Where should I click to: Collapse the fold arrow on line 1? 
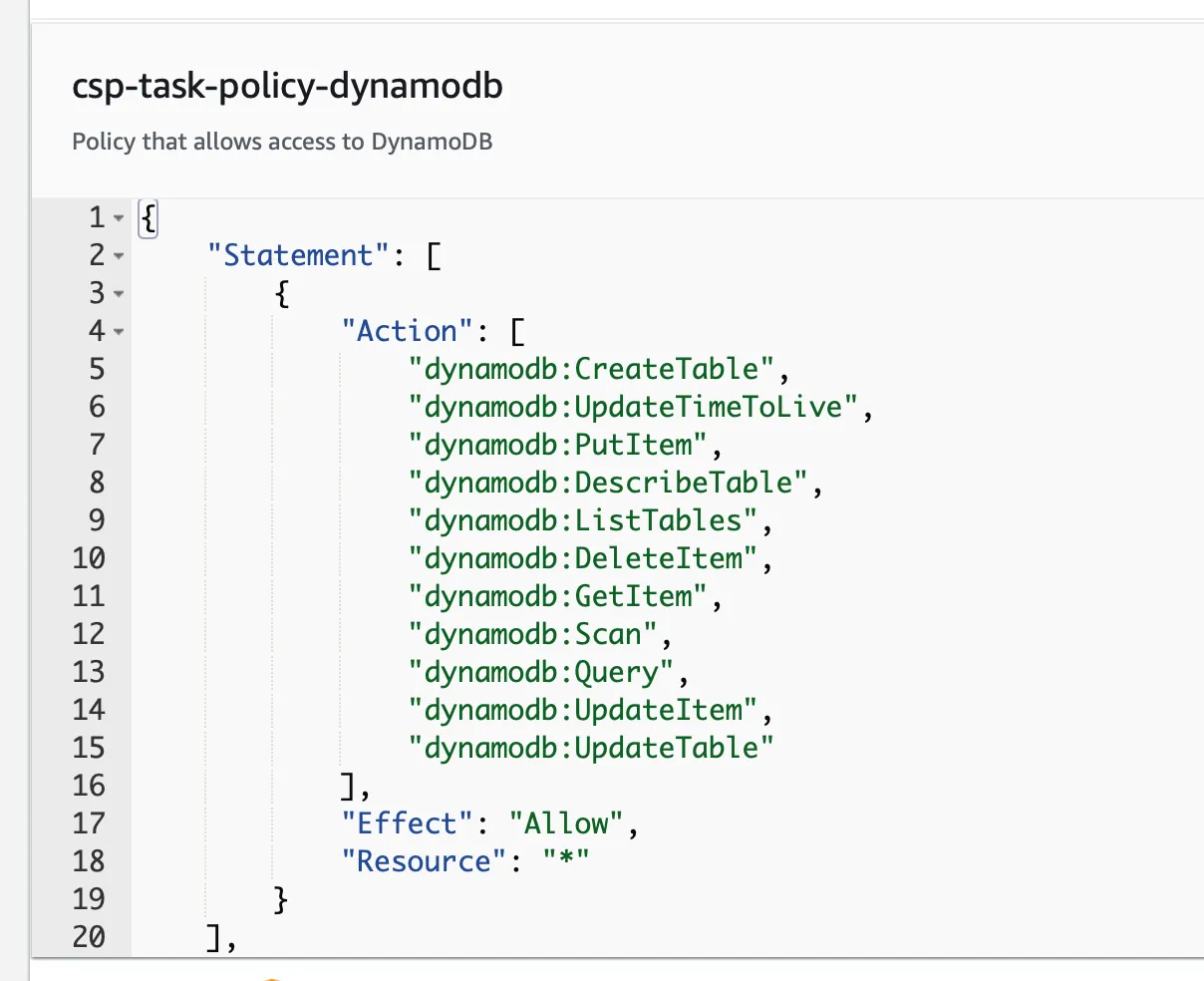coord(119,218)
